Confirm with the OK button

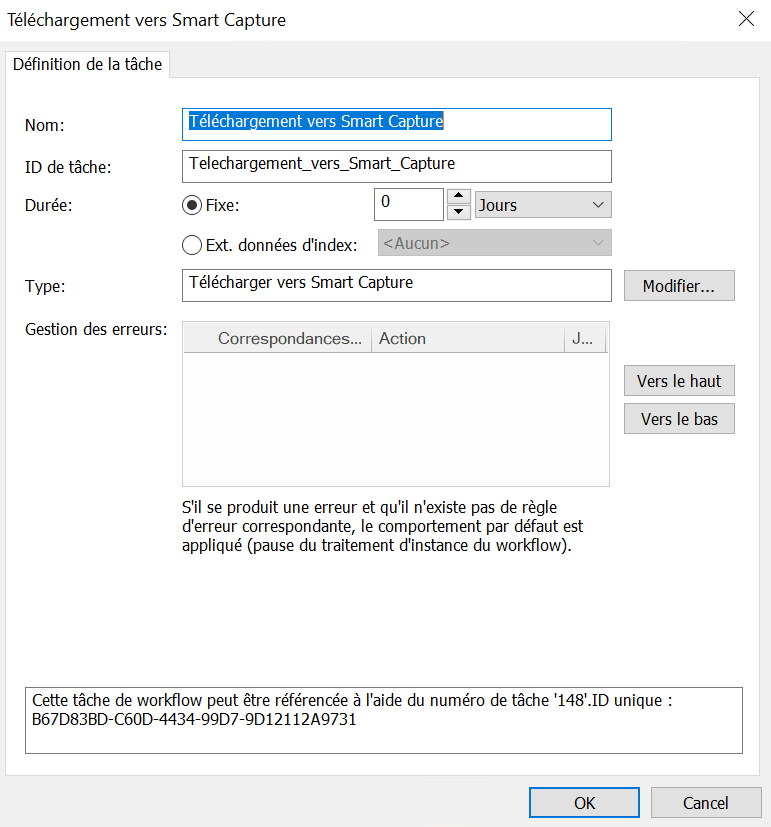coord(584,803)
